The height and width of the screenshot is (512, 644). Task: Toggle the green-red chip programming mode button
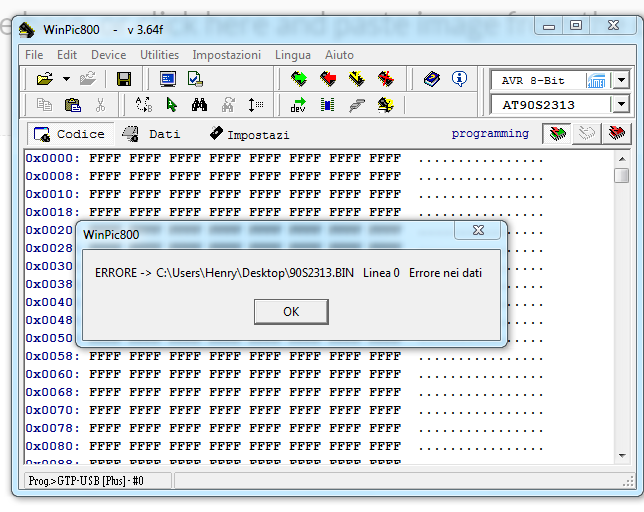point(557,133)
